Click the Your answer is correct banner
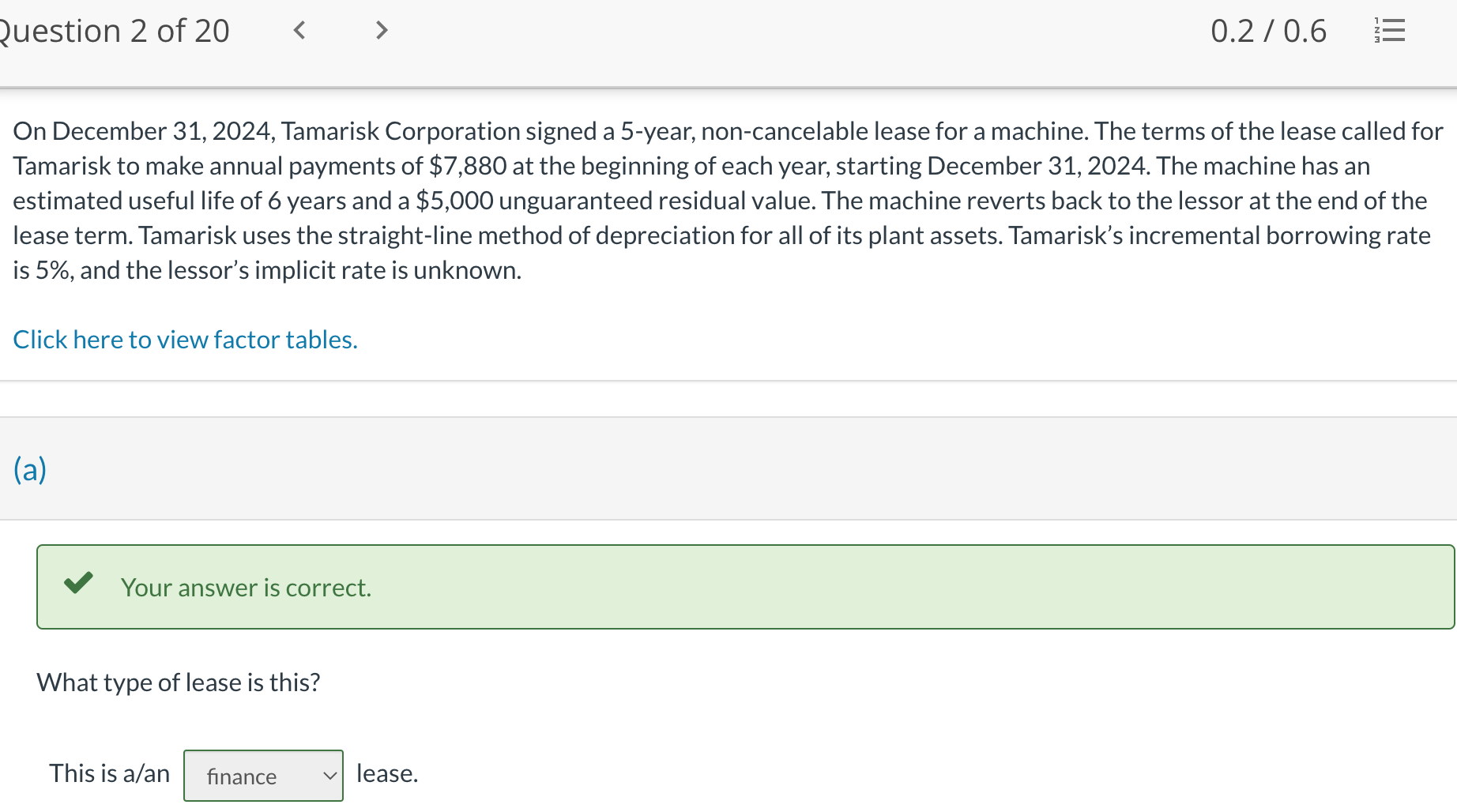This screenshot has height=812, width=1457. click(x=246, y=586)
